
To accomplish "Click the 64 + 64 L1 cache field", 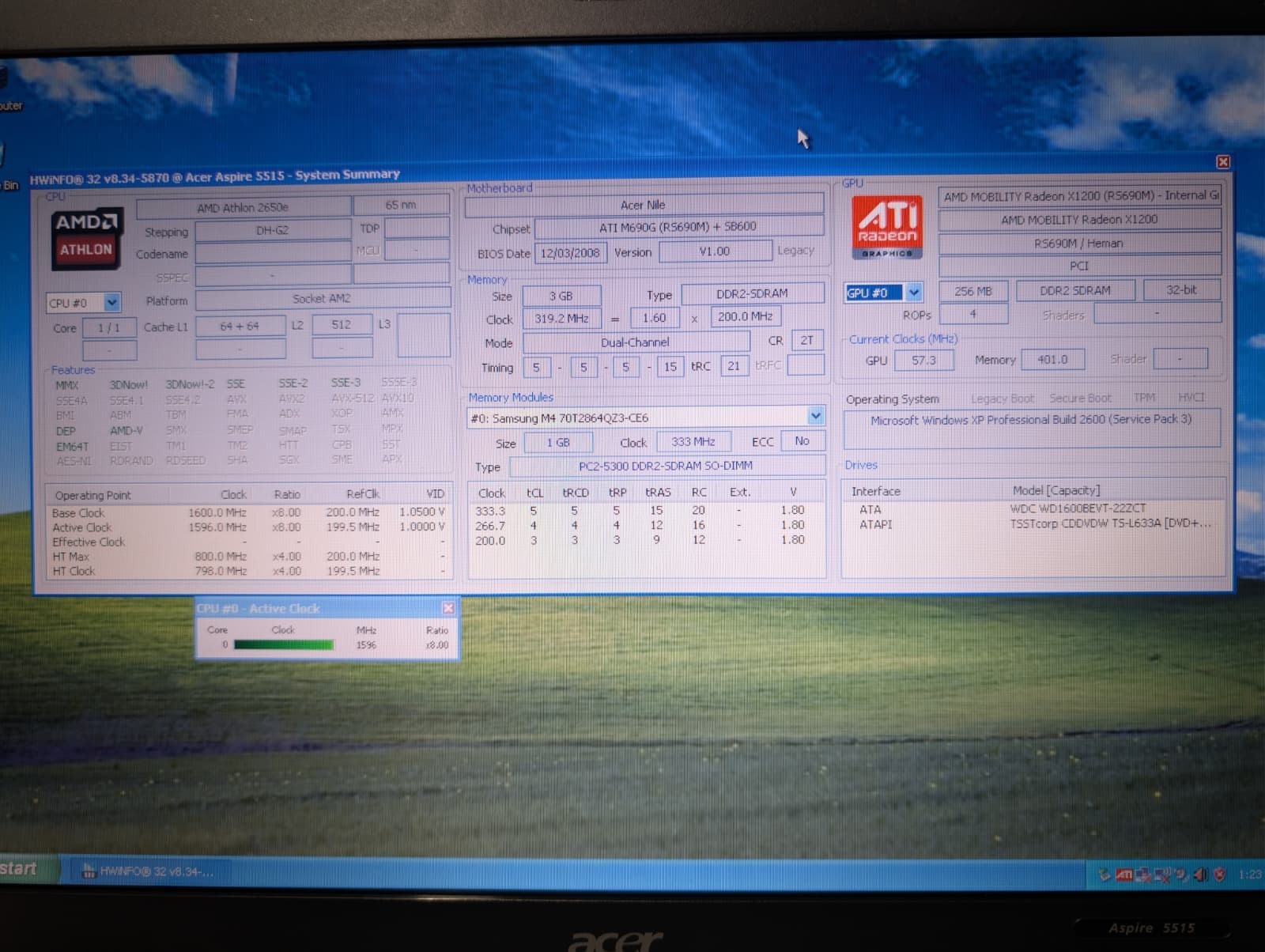I will tap(240, 326).
